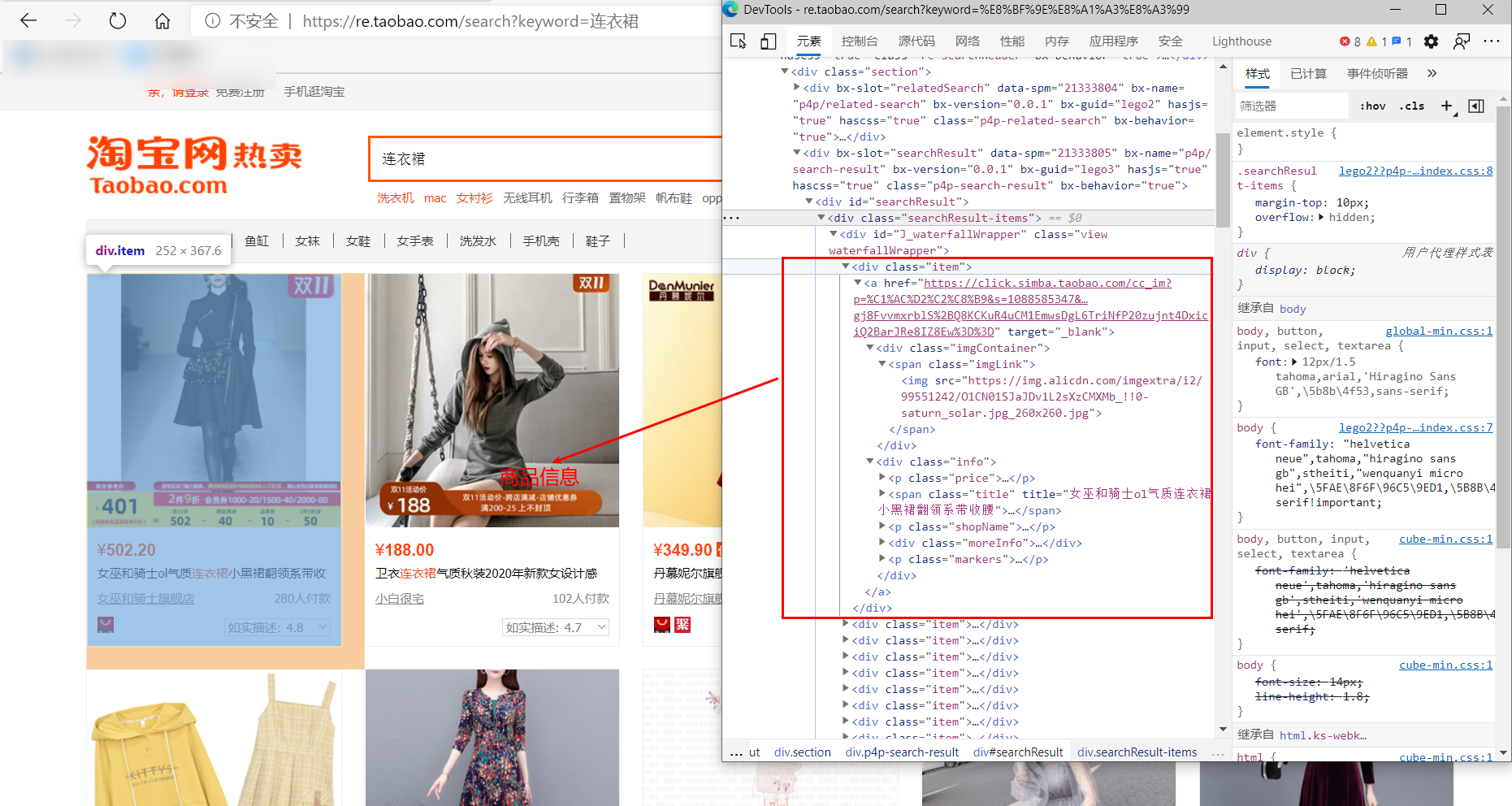Click the click.simba.taobao.com href link
Image resolution: width=1512 pixels, height=806 pixels.
pyautogui.click(x=1030, y=307)
